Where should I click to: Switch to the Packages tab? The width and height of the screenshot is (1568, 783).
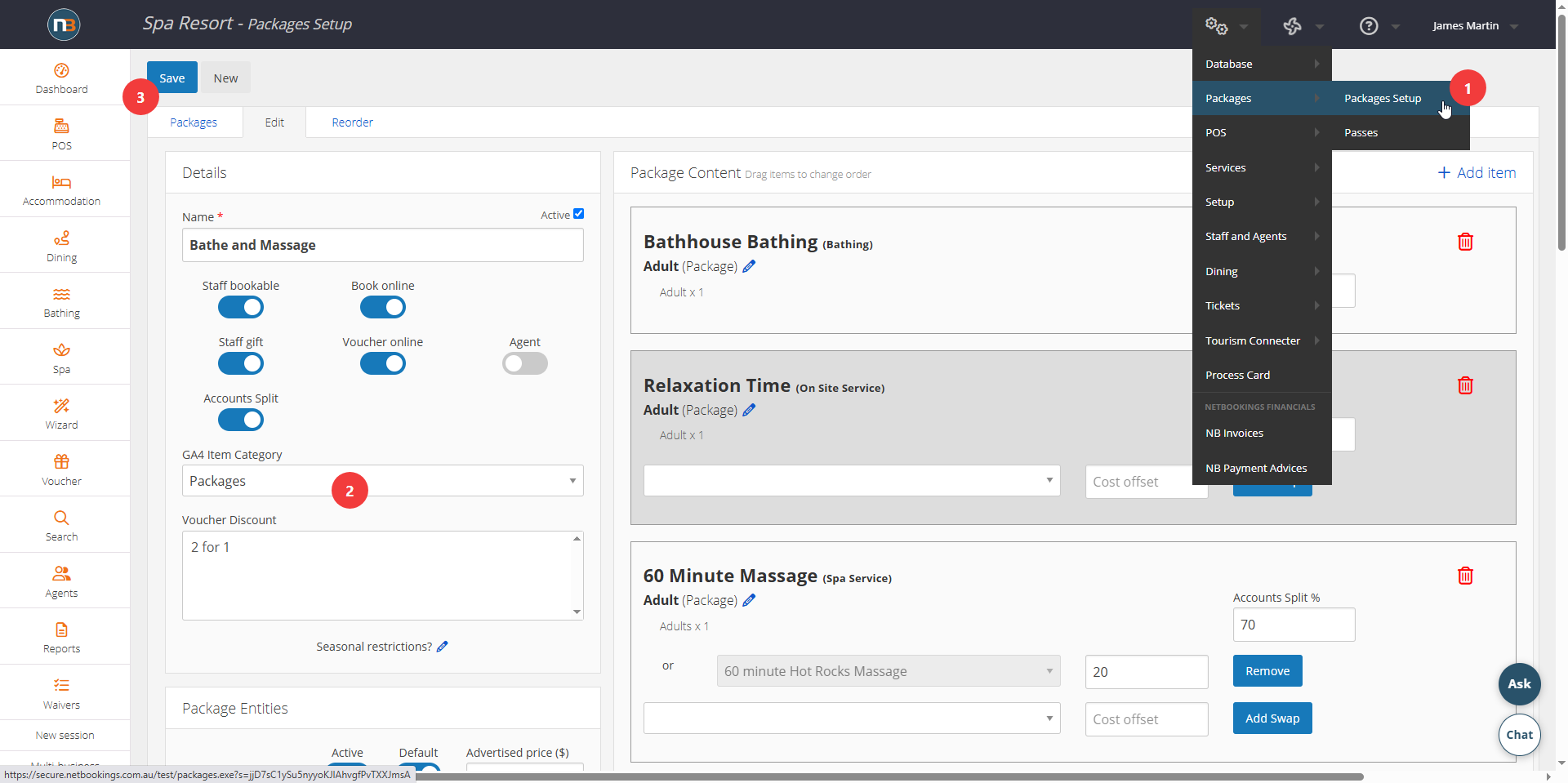coord(194,122)
